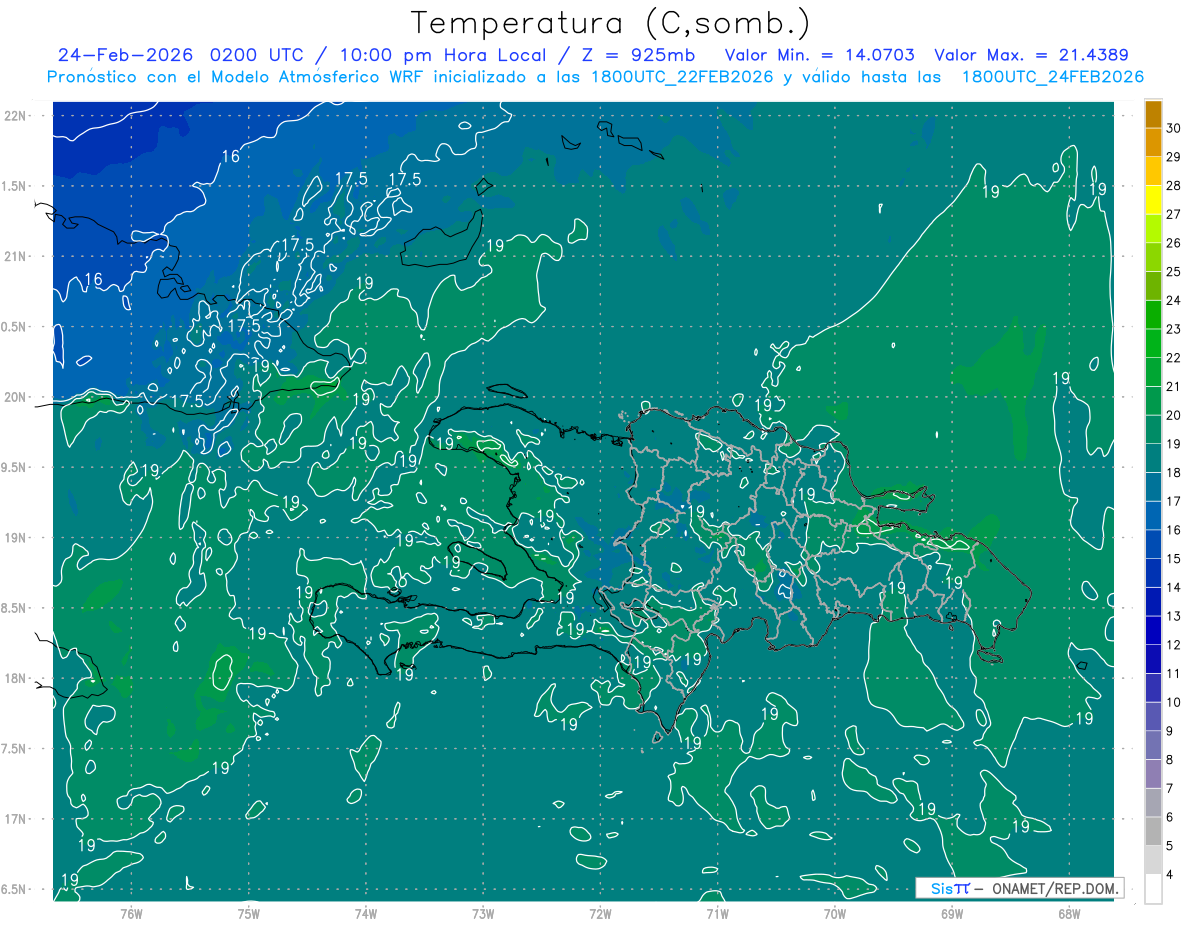Click the "72W" longitude label

pyautogui.click(x=600, y=913)
